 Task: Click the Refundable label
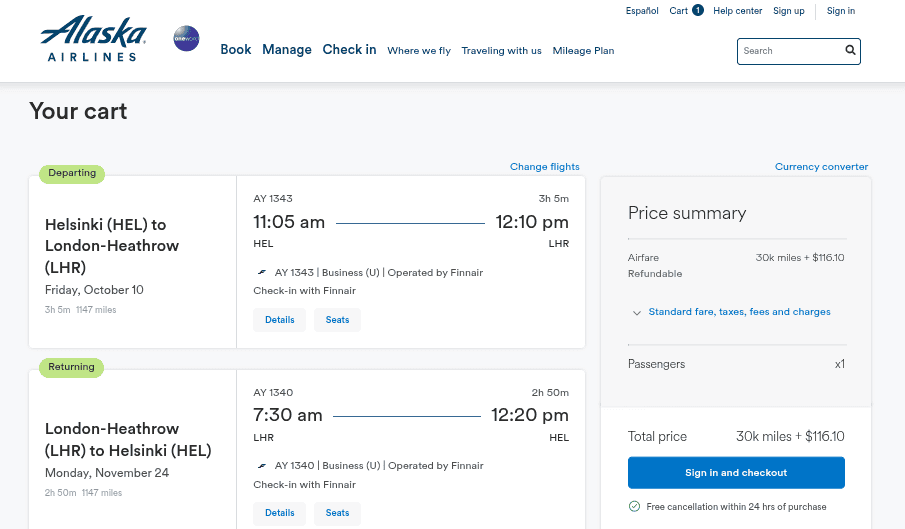[x=655, y=273]
